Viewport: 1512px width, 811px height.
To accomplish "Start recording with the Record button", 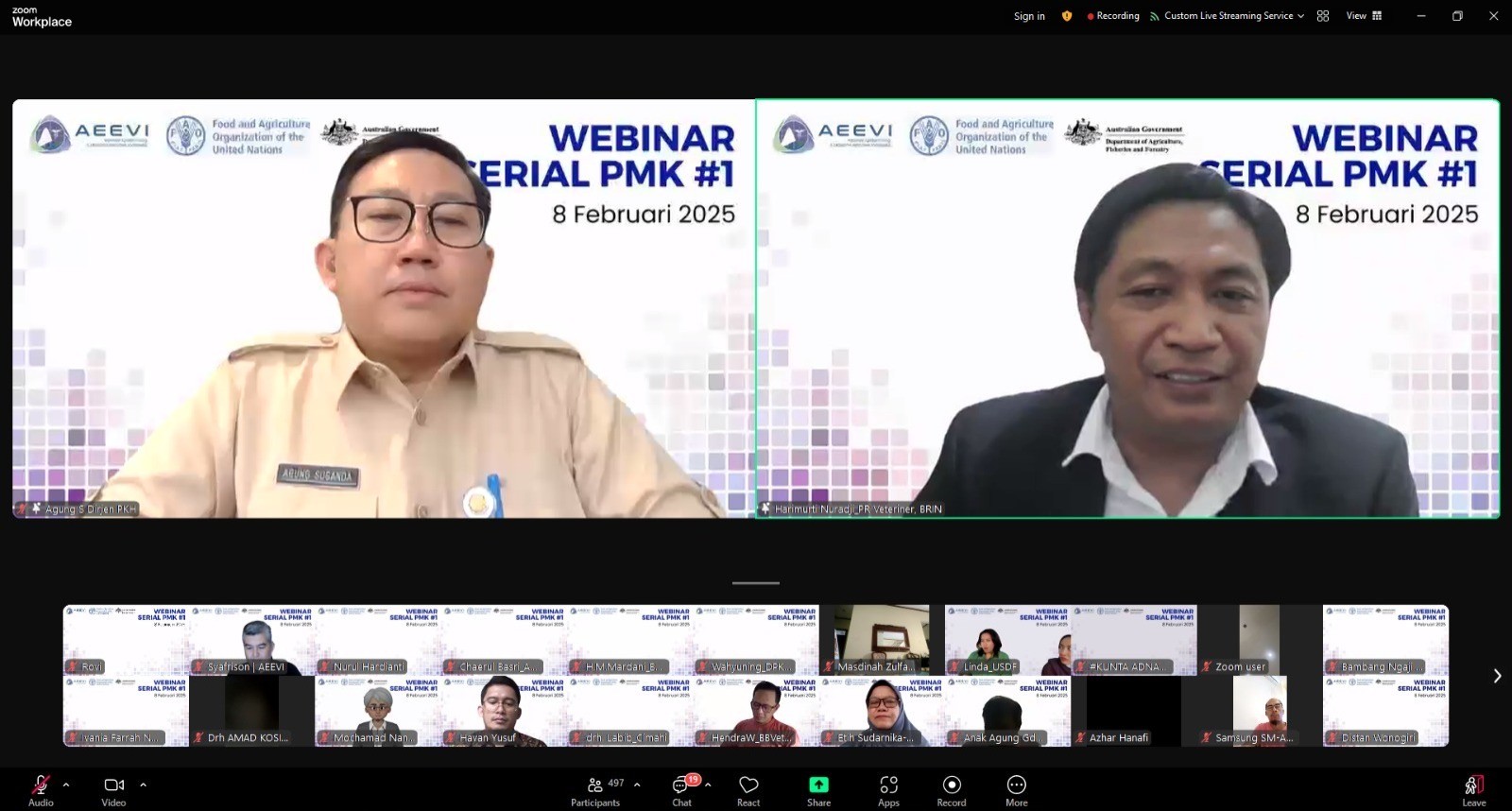I will point(952,785).
